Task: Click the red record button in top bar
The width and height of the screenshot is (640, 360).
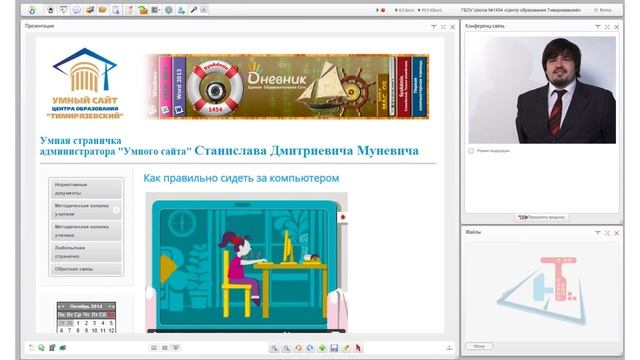Action: pos(383,10)
